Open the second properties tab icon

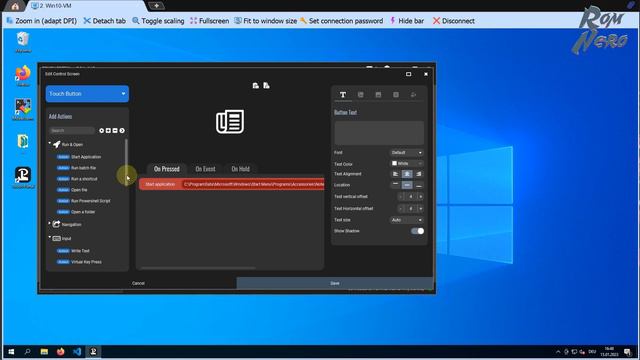(360, 95)
